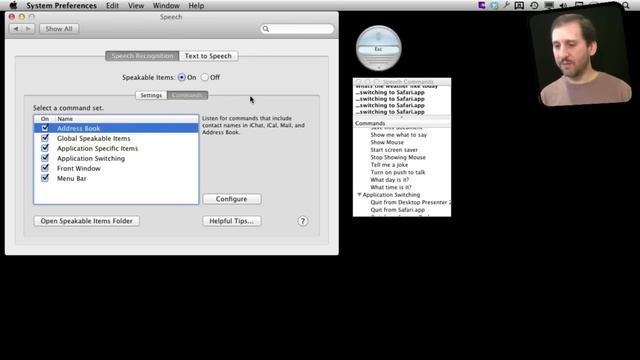Click the On column header
Screen dimensions: 640x360
(45, 119)
